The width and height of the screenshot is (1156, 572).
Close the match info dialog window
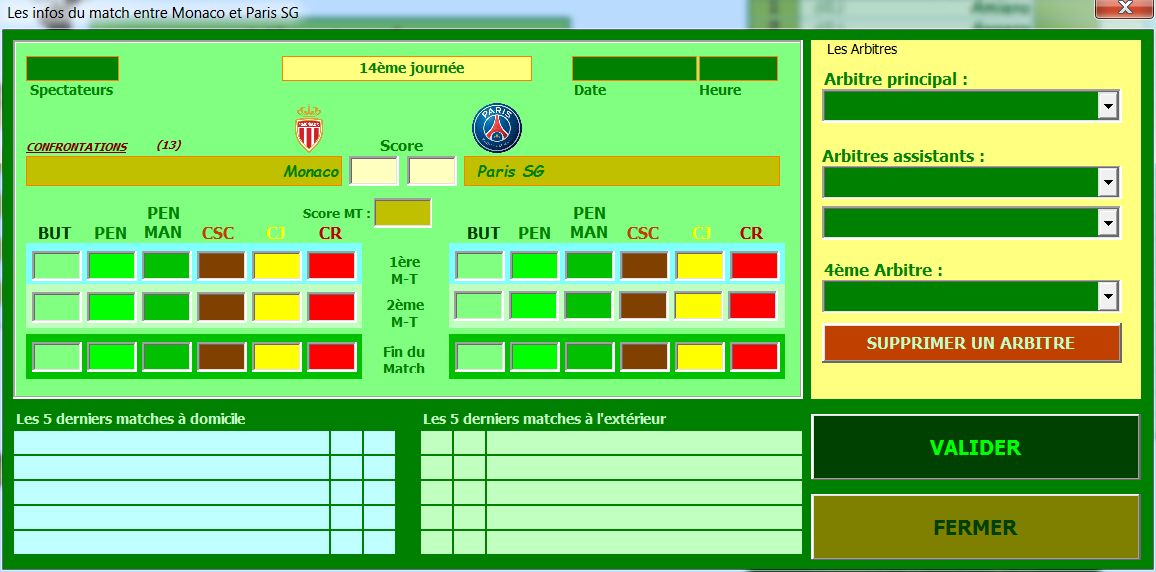point(1124,8)
